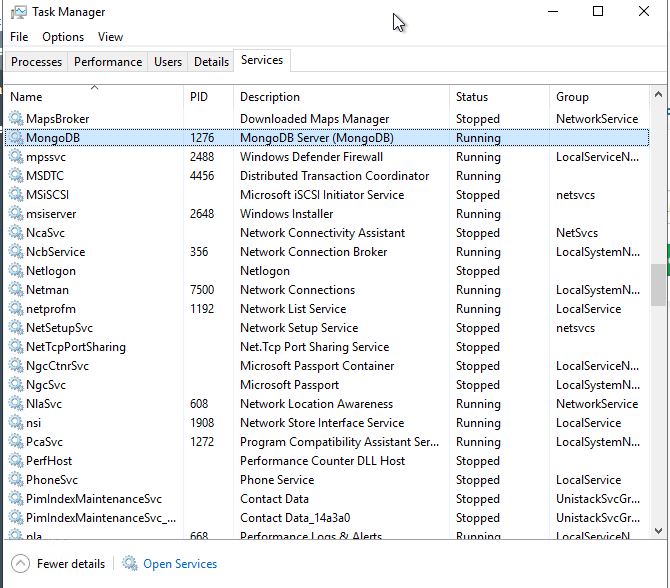The image size is (670, 588).
Task: Switch to the Details tab
Action: click(211, 62)
